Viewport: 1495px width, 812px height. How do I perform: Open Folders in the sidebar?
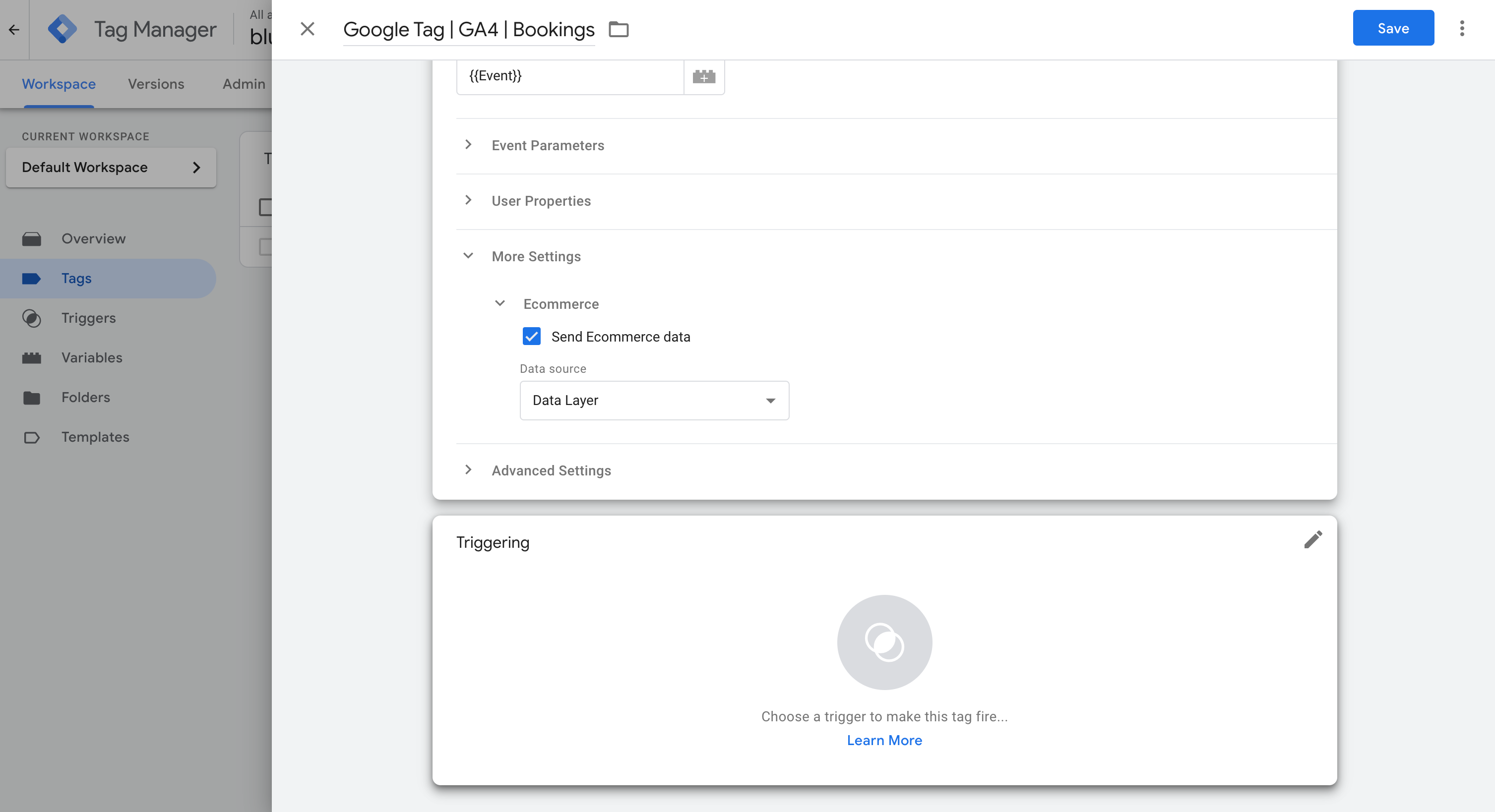pyautogui.click(x=108, y=397)
